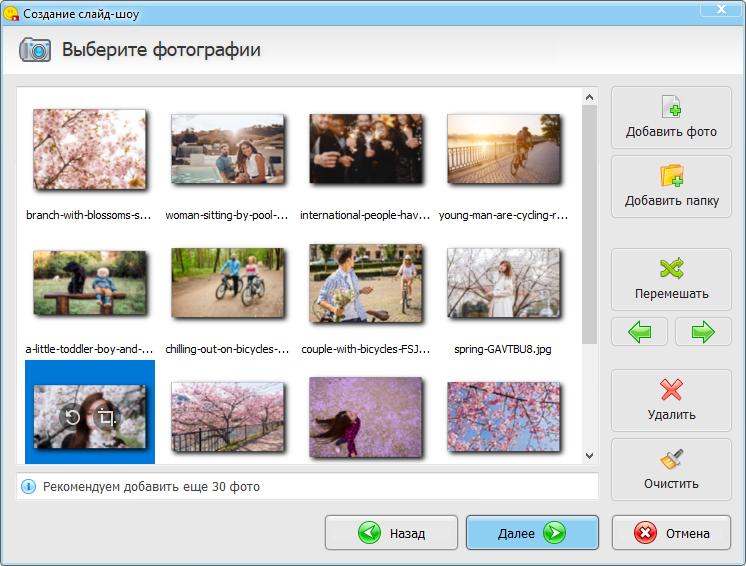Click the camera icon in the header
The image size is (746, 566).
click(x=35, y=49)
